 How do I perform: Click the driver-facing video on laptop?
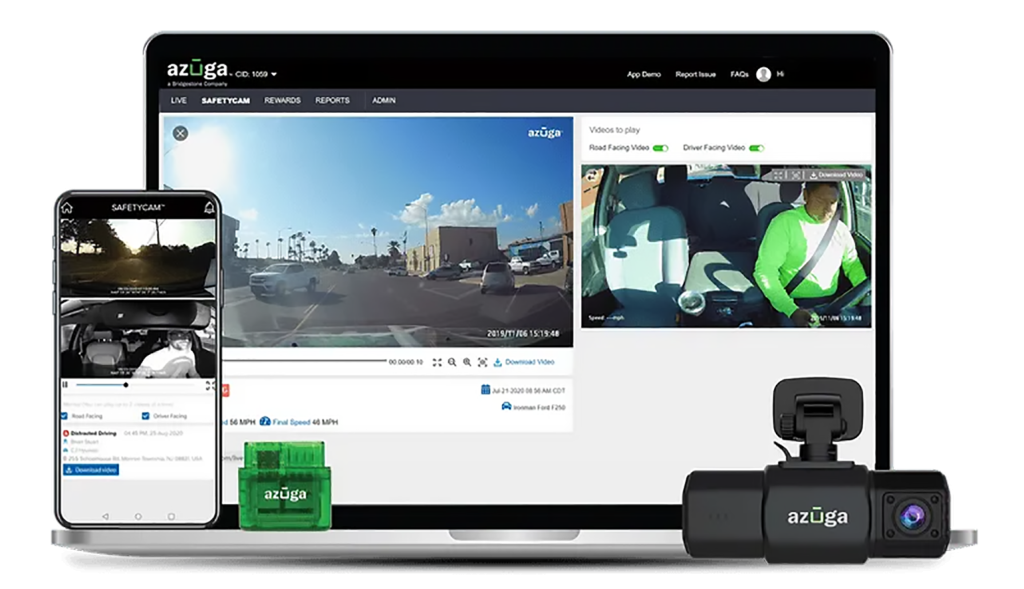click(x=726, y=246)
